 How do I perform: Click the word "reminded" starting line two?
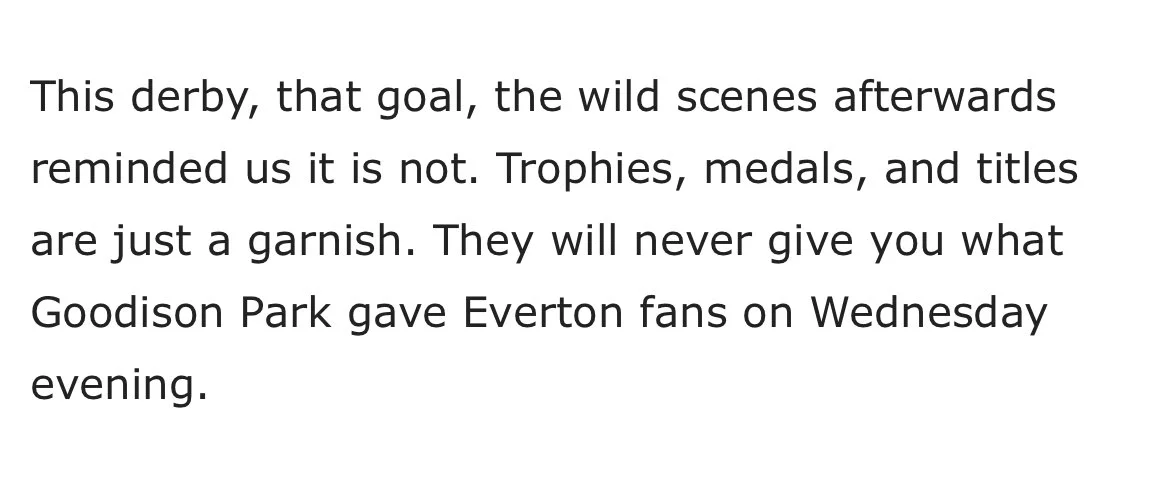pos(130,169)
